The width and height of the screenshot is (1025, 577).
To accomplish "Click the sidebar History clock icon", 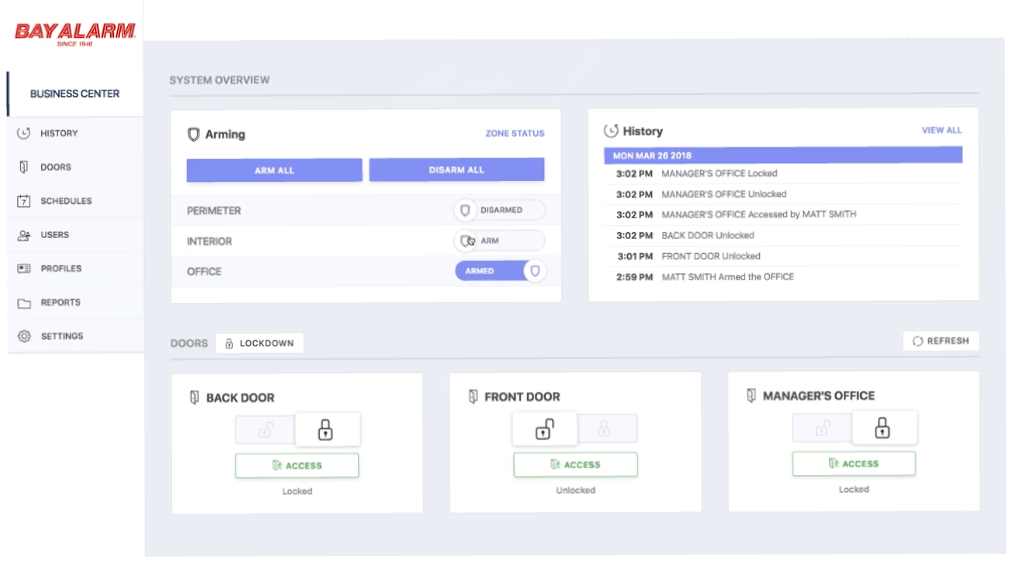I will 24,133.
